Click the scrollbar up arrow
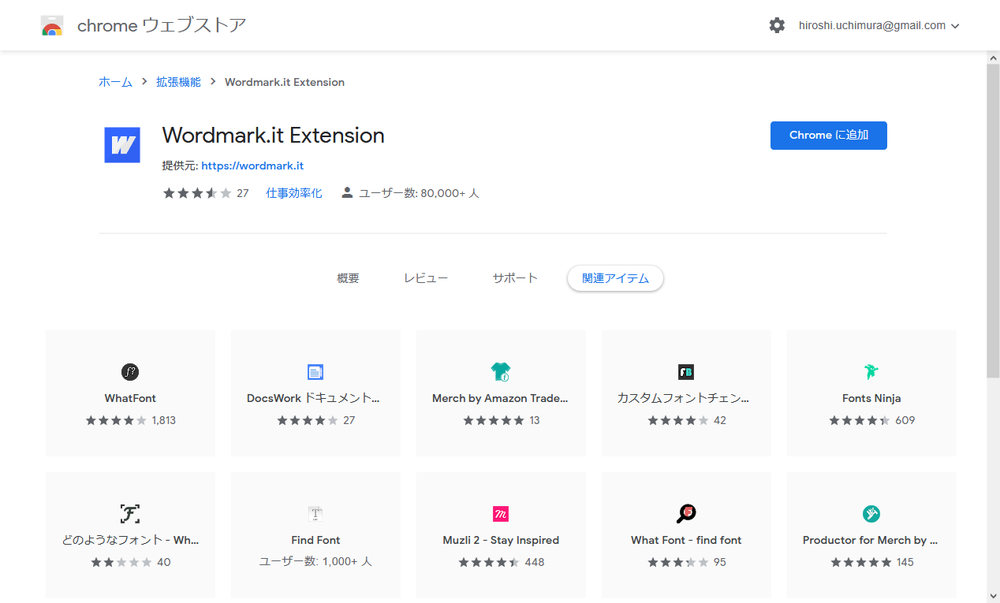Viewport: 1000px width, 603px height. (x=993, y=58)
